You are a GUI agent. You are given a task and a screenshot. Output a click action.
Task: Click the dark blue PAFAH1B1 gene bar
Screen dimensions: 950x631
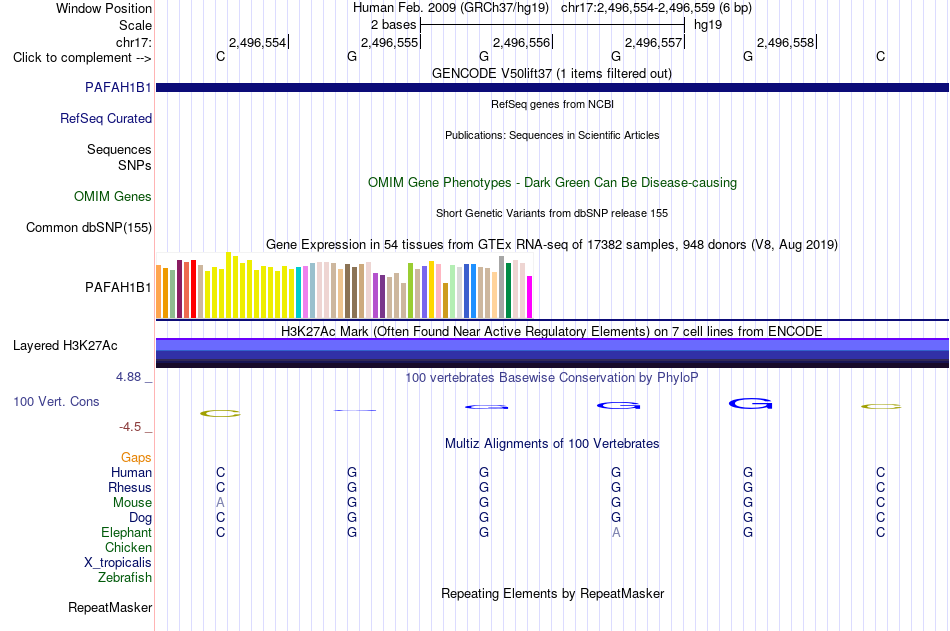[x=552, y=88]
